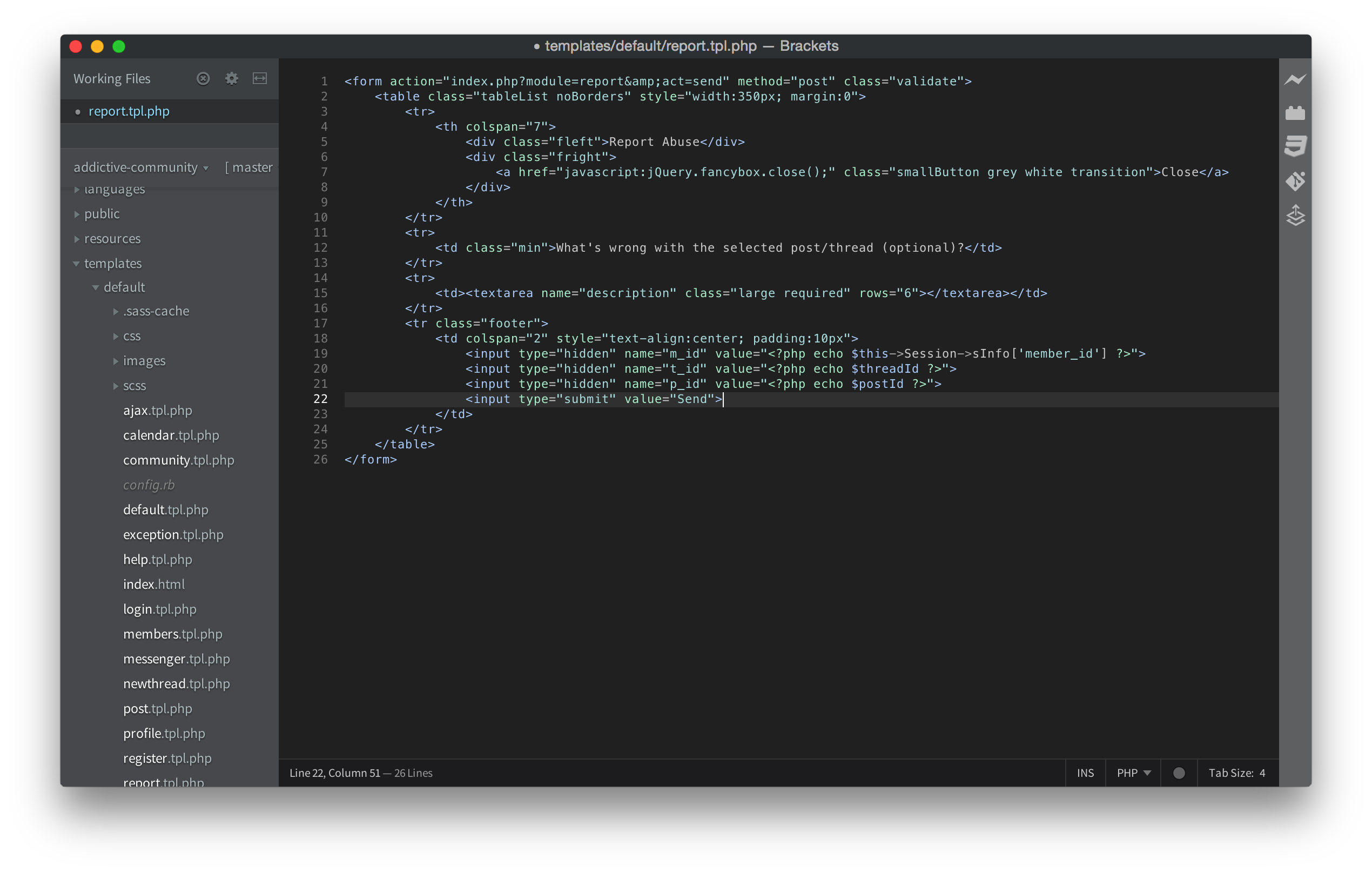1372x873 pixels.
Task: Open the PHP language mode dropdown
Action: coord(1133,773)
